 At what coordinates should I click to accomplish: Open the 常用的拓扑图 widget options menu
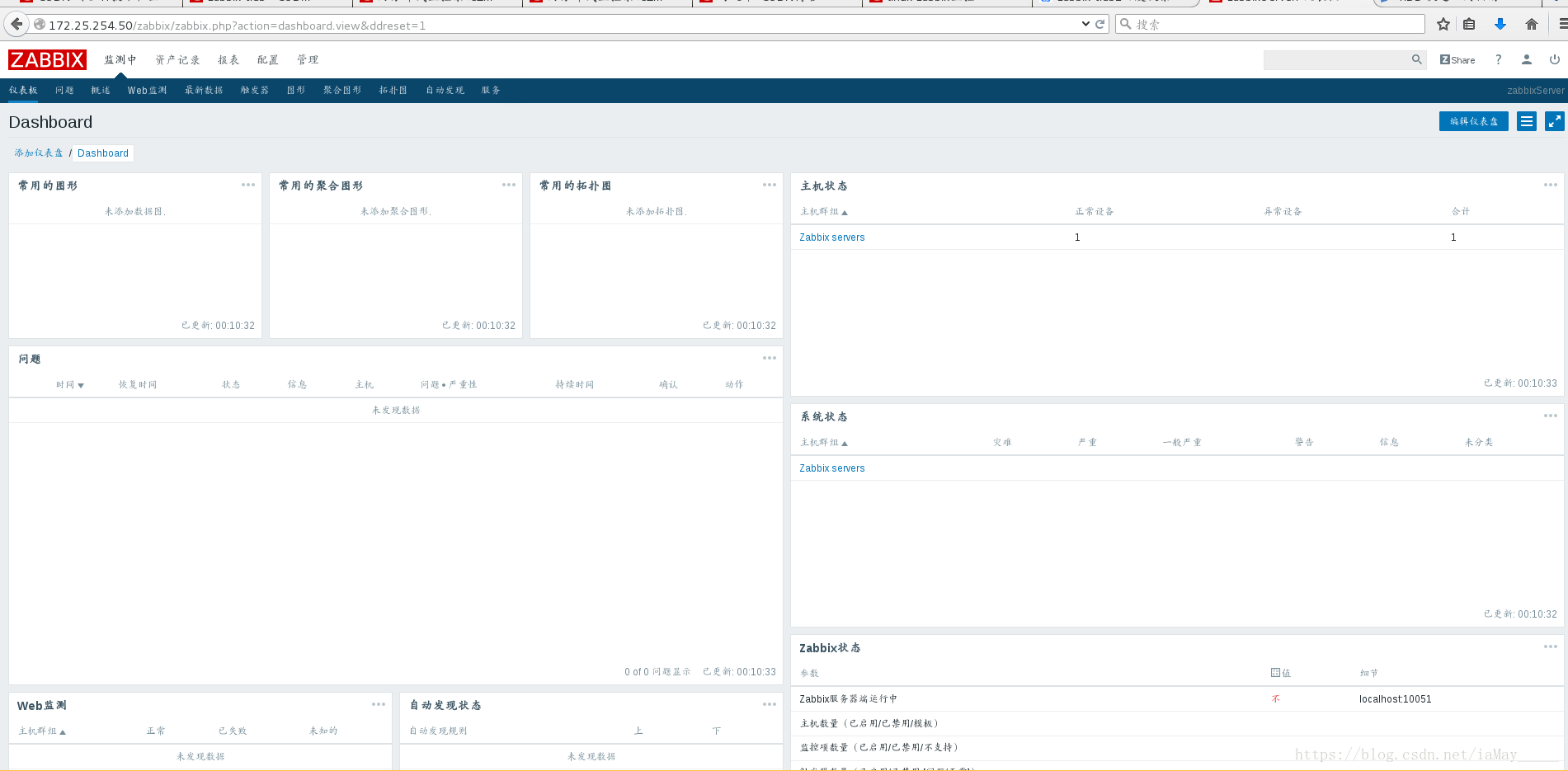click(770, 185)
